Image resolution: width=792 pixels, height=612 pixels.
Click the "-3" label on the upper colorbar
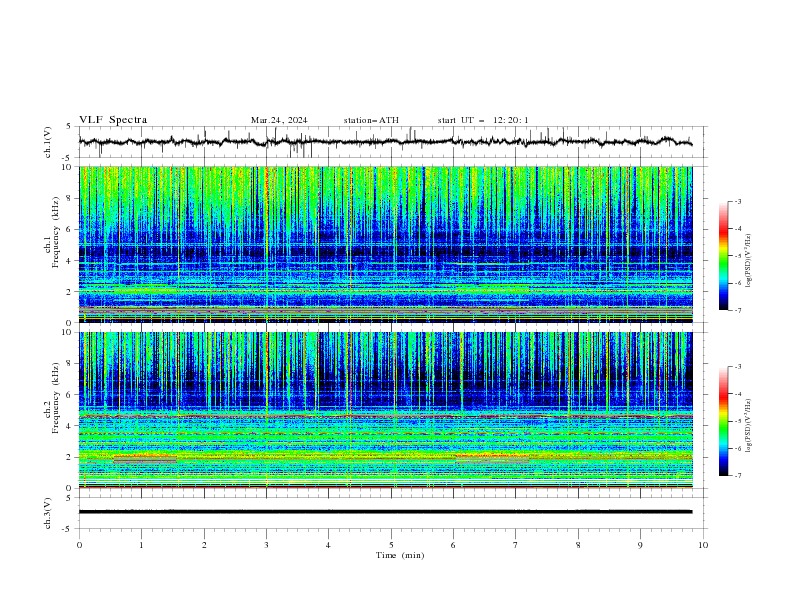tap(738, 201)
